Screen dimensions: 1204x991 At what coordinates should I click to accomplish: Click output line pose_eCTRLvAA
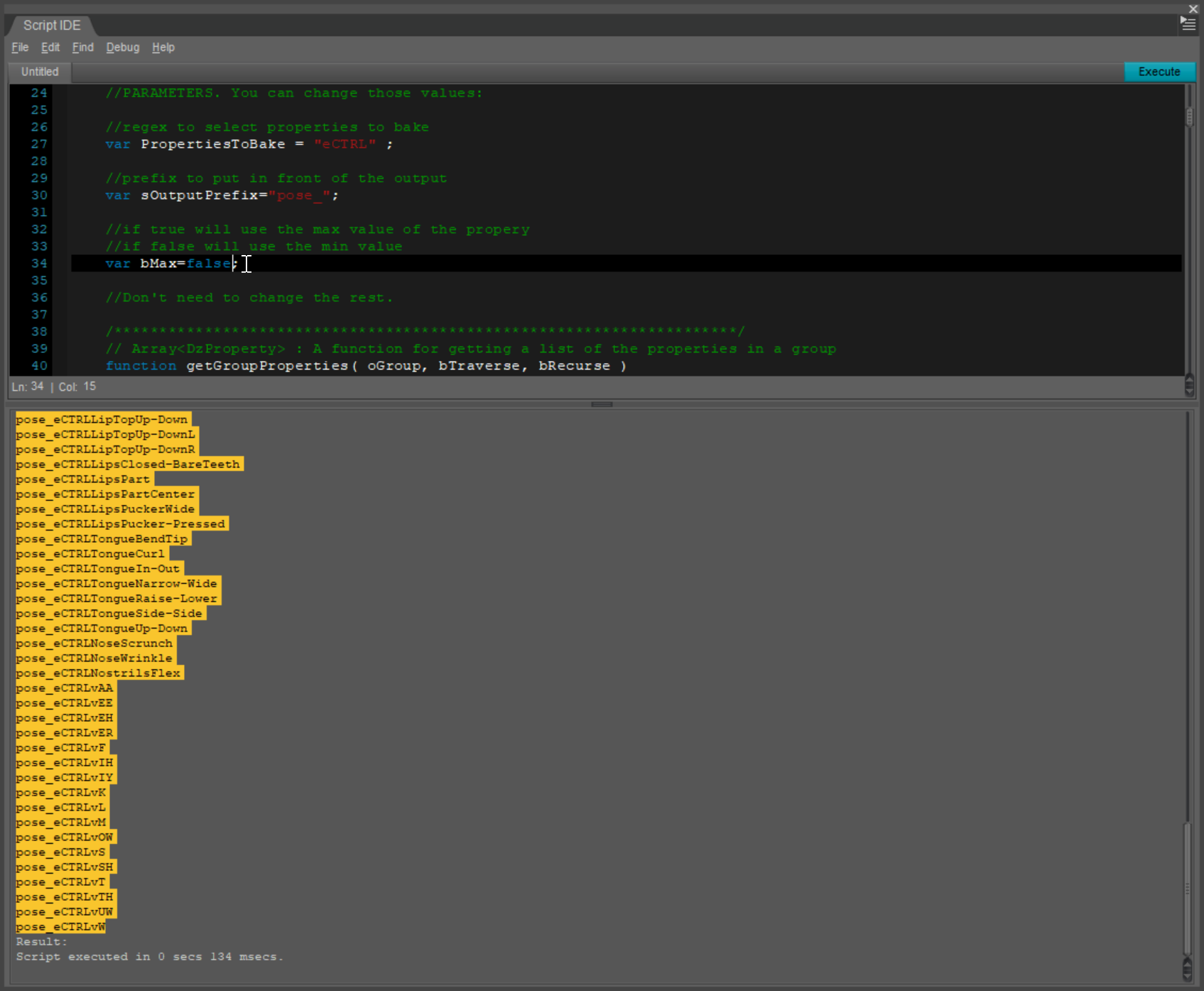click(65, 688)
